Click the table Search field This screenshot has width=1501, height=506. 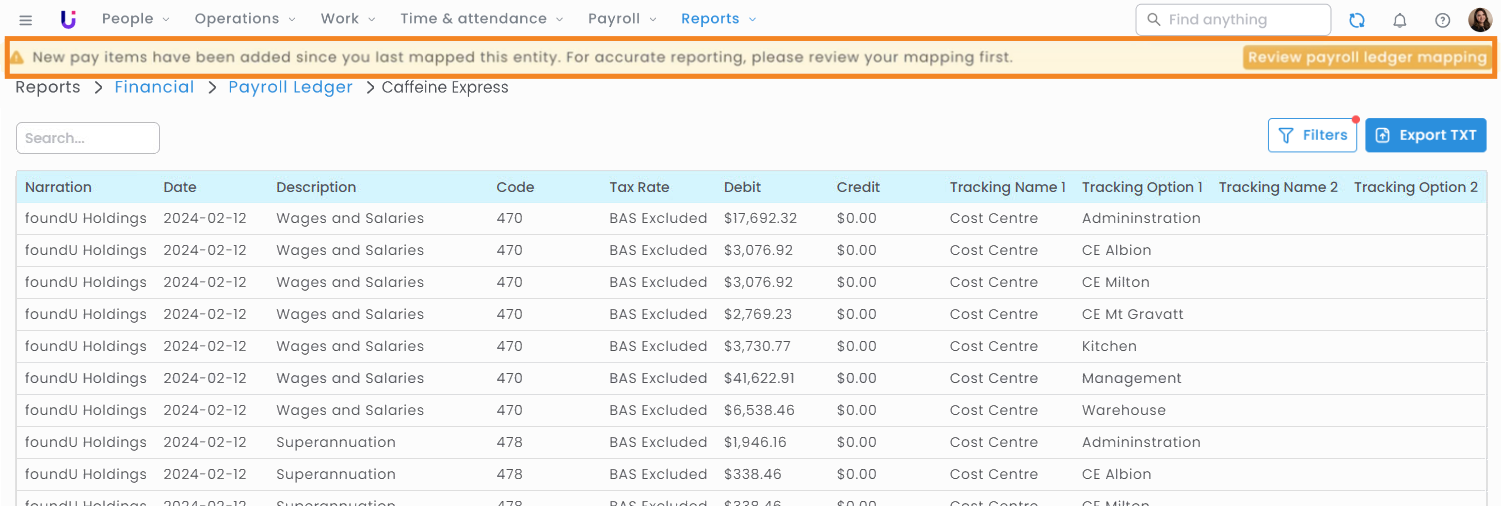[88, 138]
